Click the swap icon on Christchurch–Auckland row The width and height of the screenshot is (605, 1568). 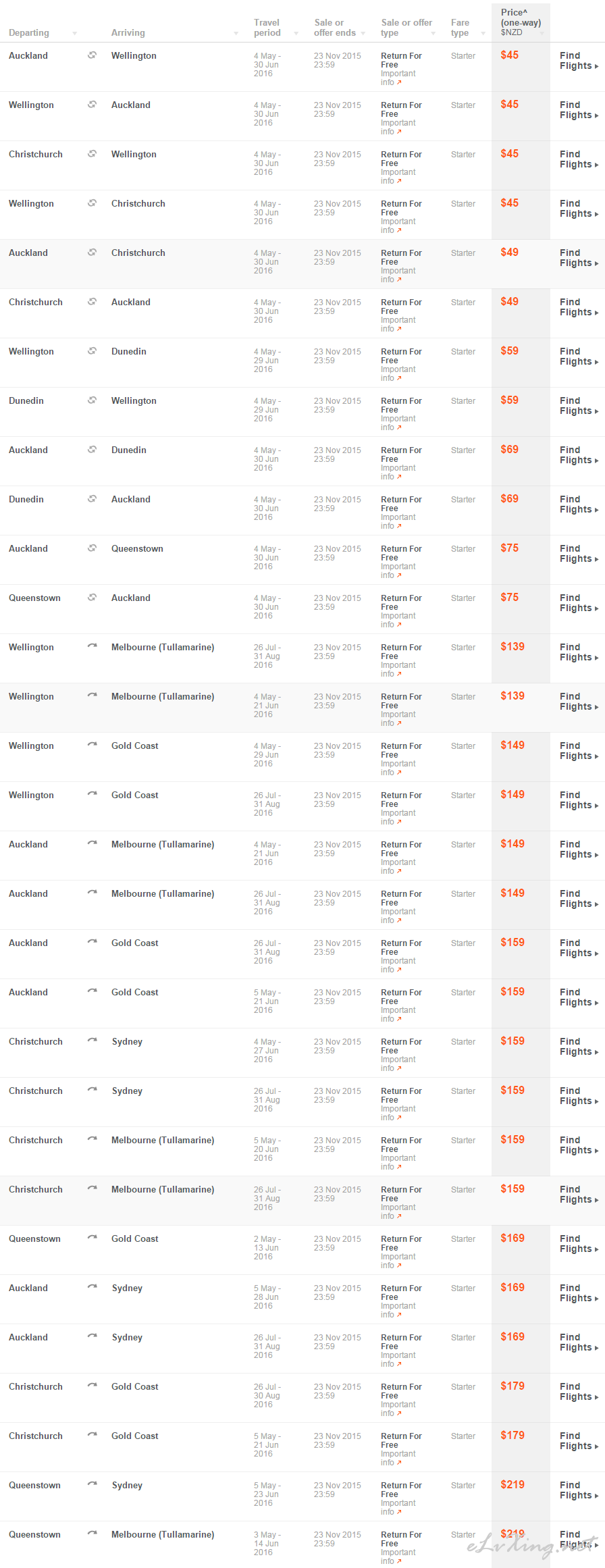(92, 302)
